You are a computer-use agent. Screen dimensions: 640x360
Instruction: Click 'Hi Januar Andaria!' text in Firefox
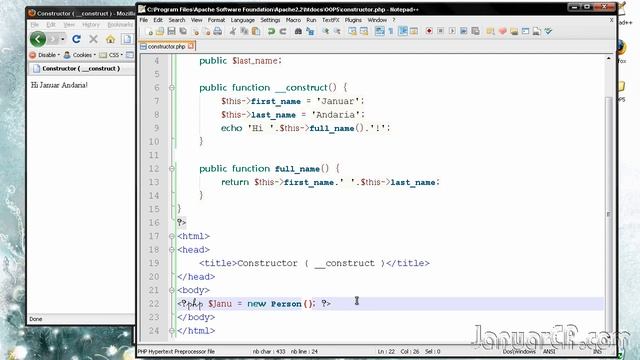coord(59,85)
